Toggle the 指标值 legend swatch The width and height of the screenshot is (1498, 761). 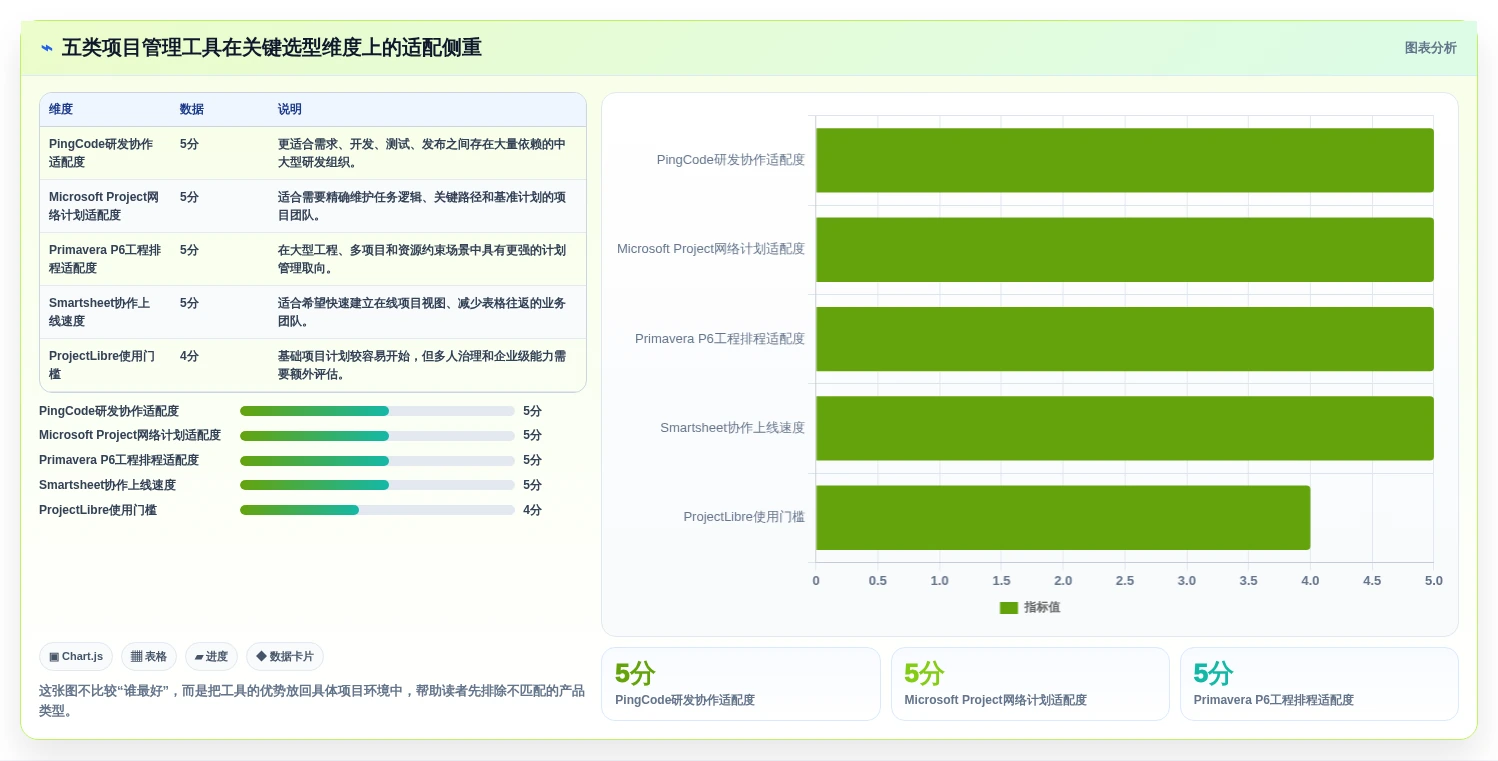(1008, 608)
